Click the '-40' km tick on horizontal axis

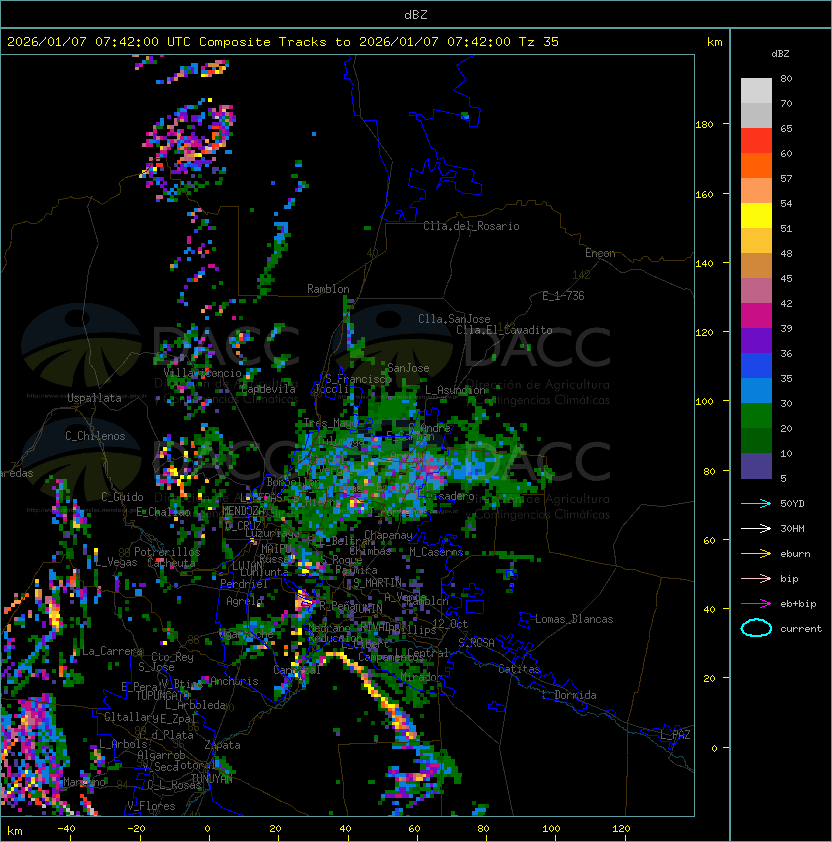coord(67,829)
